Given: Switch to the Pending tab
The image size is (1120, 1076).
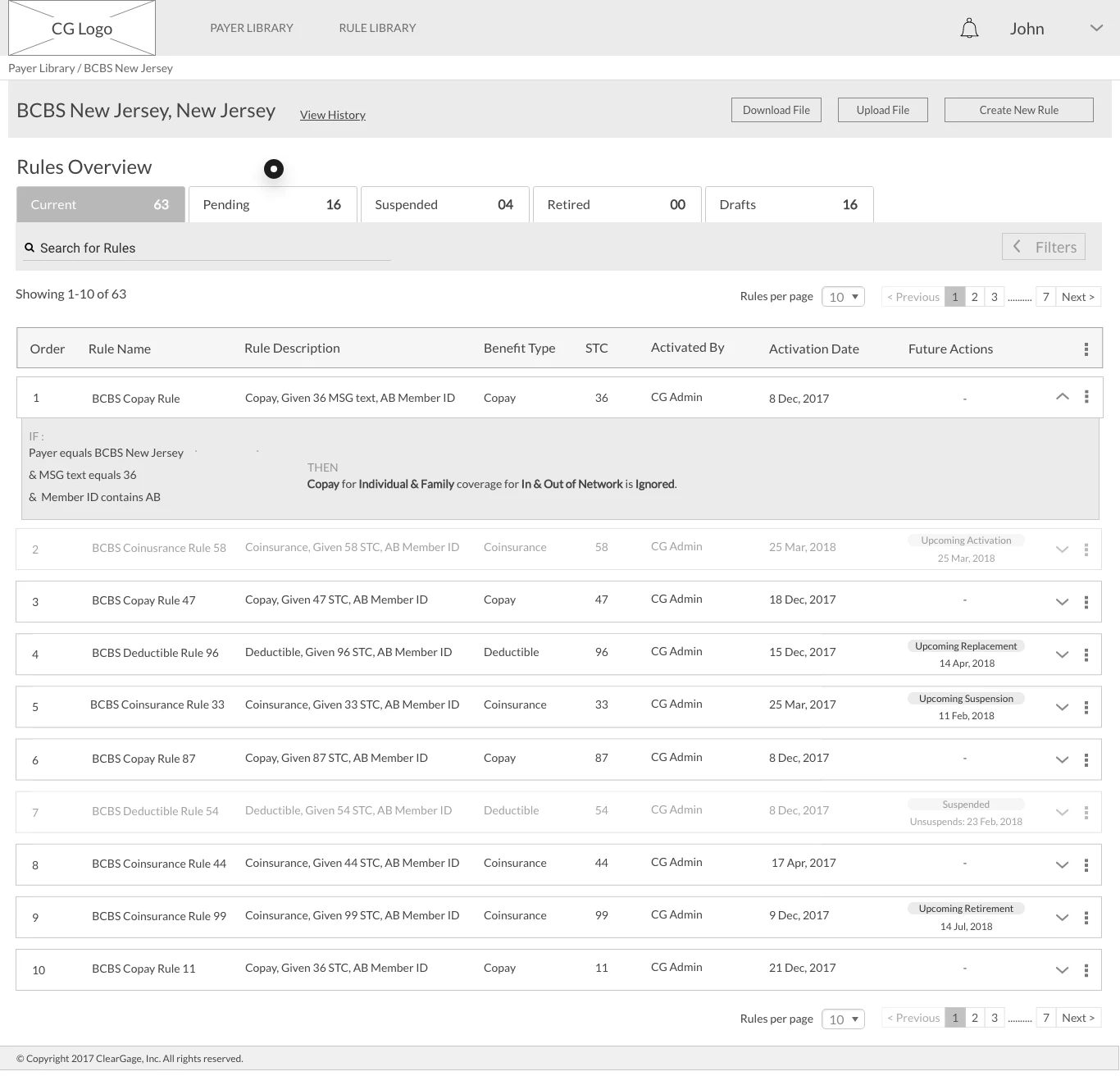Looking at the screenshot, I should (x=273, y=204).
